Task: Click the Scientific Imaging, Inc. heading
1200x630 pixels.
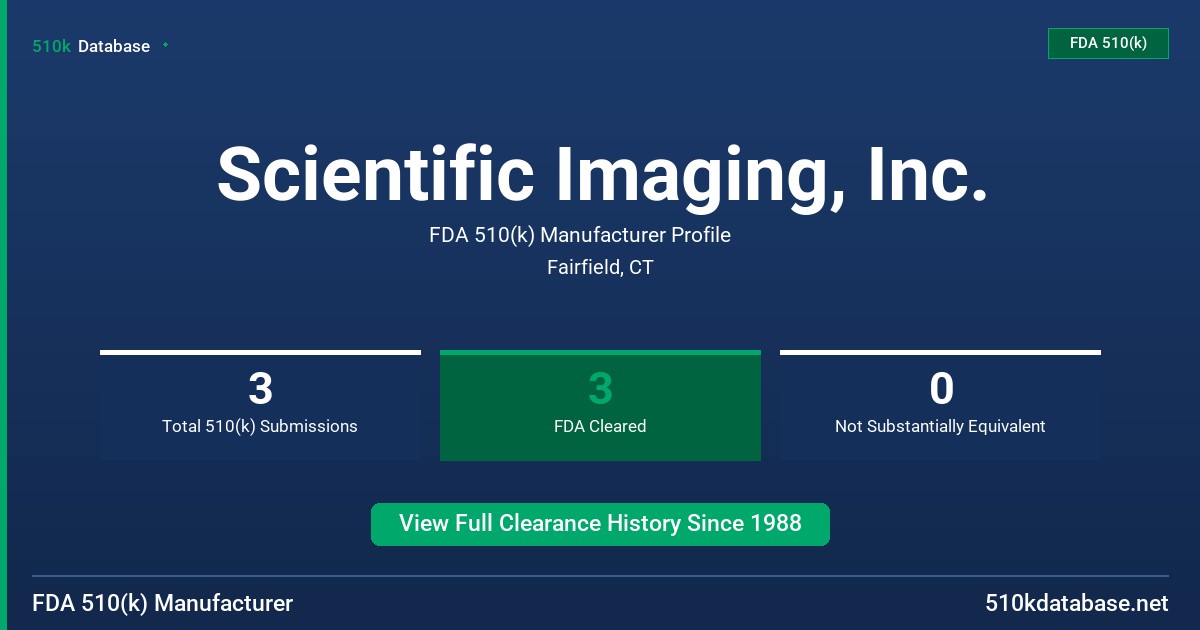Action: tap(602, 175)
